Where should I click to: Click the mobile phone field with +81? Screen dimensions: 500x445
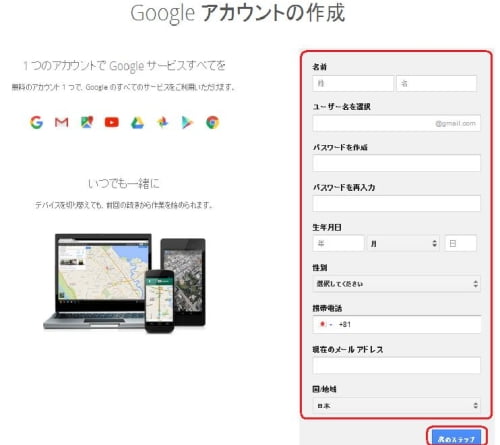396,324
